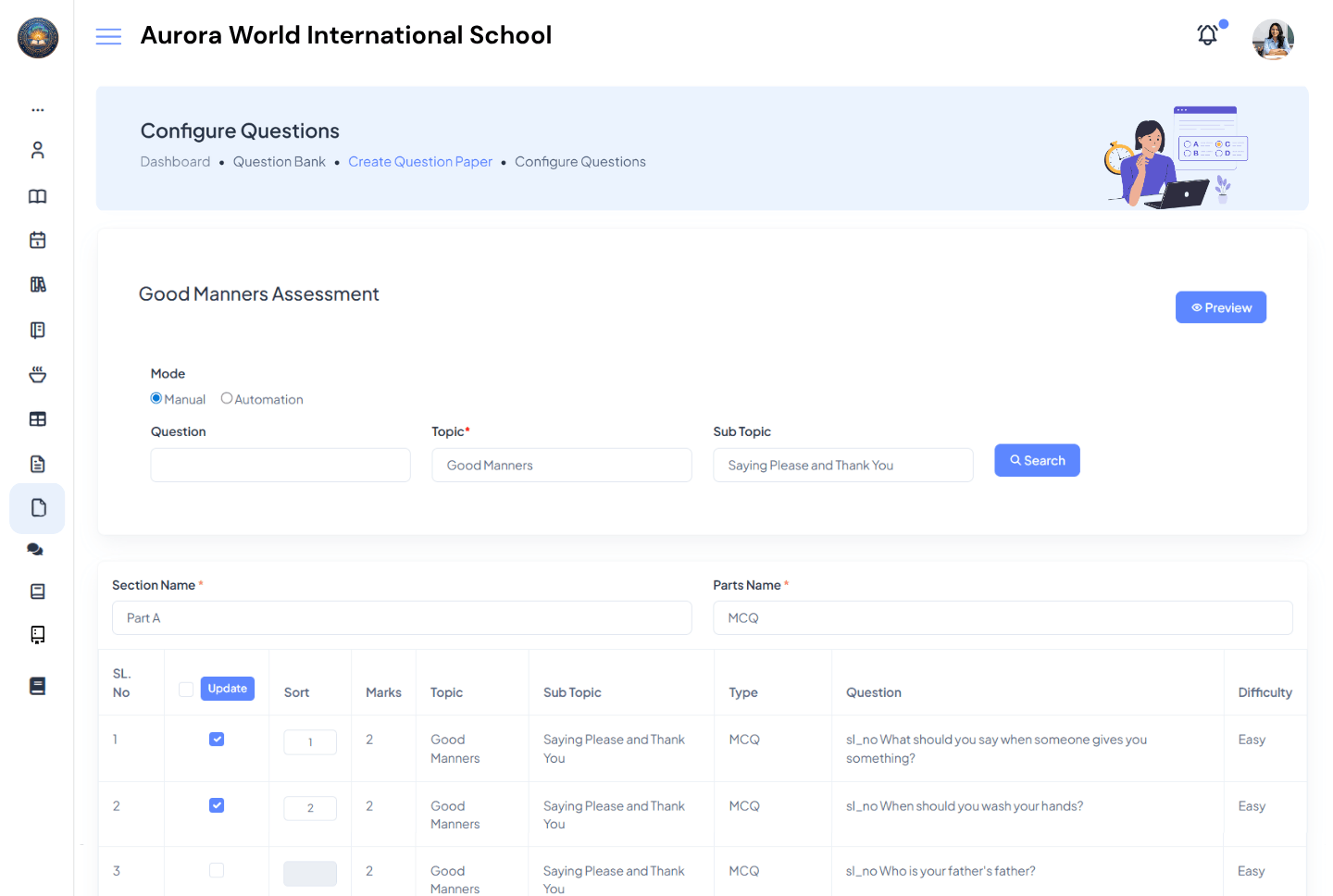The height and width of the screenshot is (896, 1333).
Task: Click the Update button in the table header
Action: coord(227,688)
